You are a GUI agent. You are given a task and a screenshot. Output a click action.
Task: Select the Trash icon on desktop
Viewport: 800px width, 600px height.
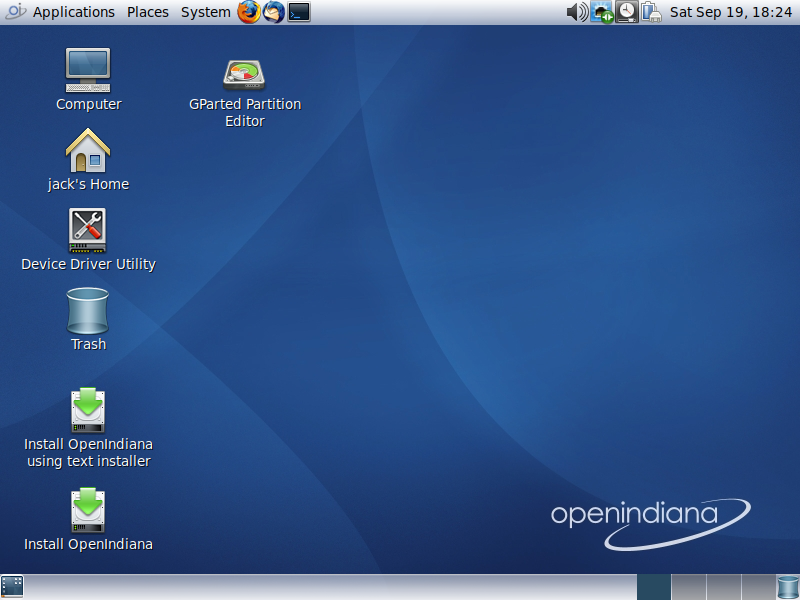pos(88,311)
